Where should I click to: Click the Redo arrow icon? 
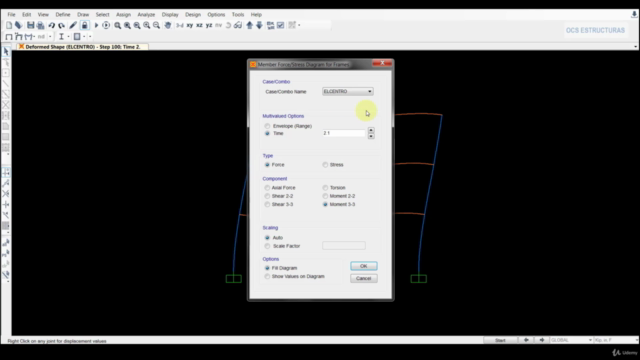61,25
